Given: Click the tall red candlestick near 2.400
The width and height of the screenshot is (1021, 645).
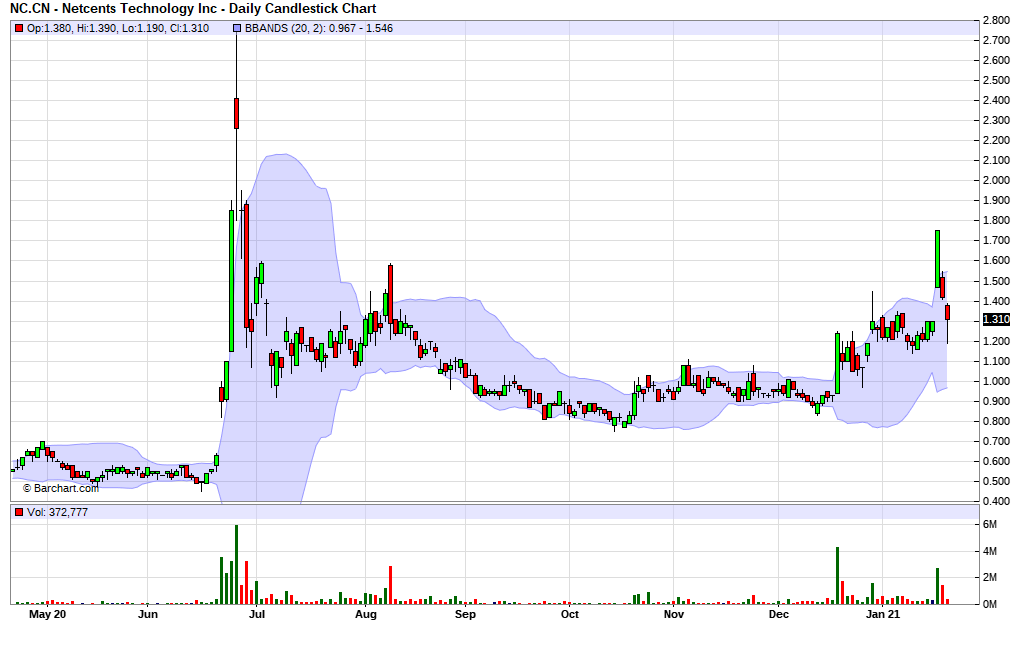Looking at the screenshot, I should click(236, 113).
